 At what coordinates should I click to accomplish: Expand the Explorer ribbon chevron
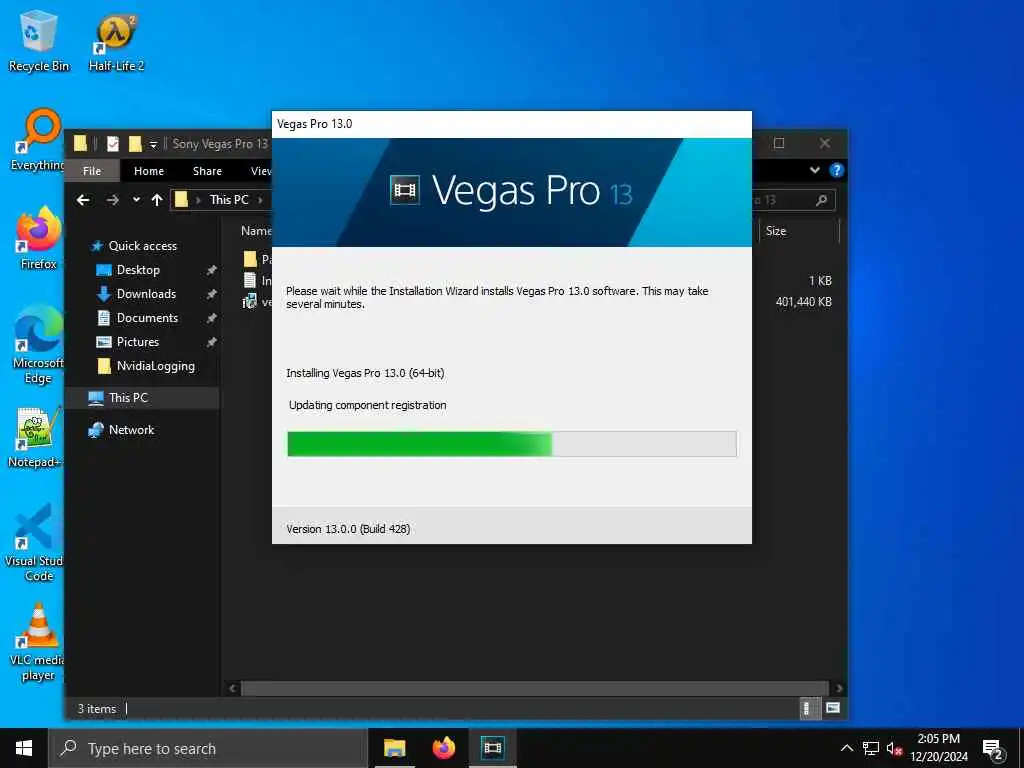point(814,170)
